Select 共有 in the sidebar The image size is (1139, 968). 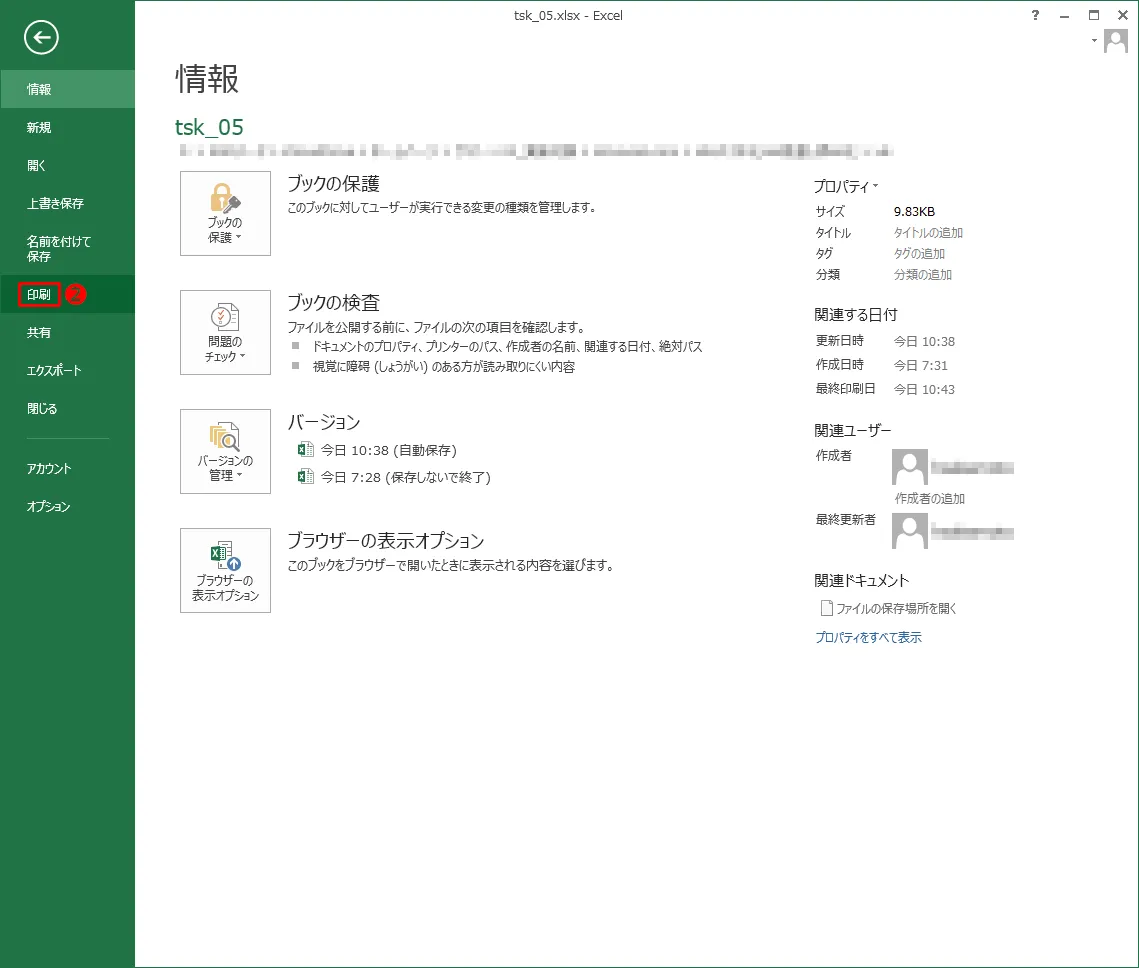67,333
